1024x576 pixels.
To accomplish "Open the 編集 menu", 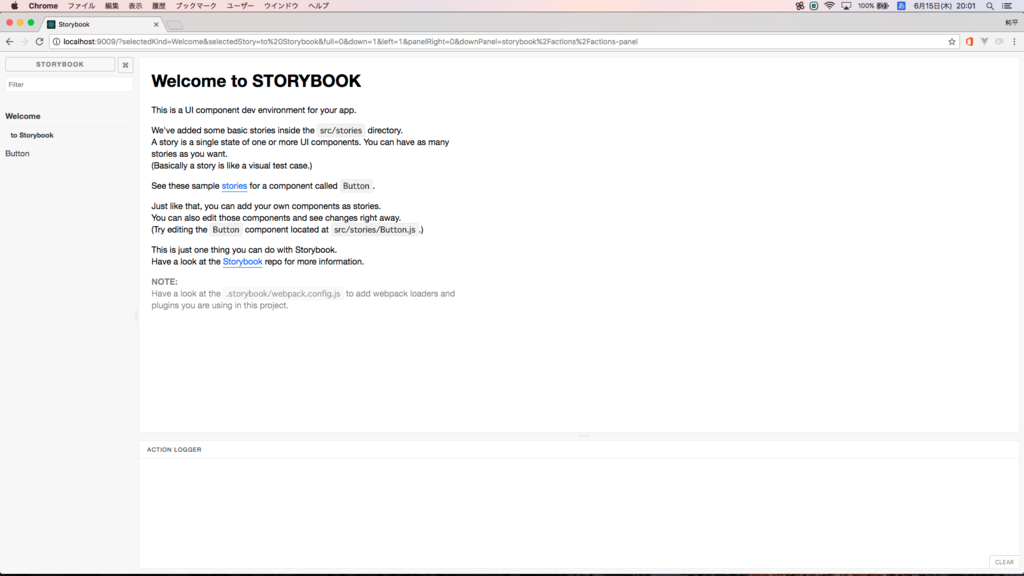I will 112,6.
